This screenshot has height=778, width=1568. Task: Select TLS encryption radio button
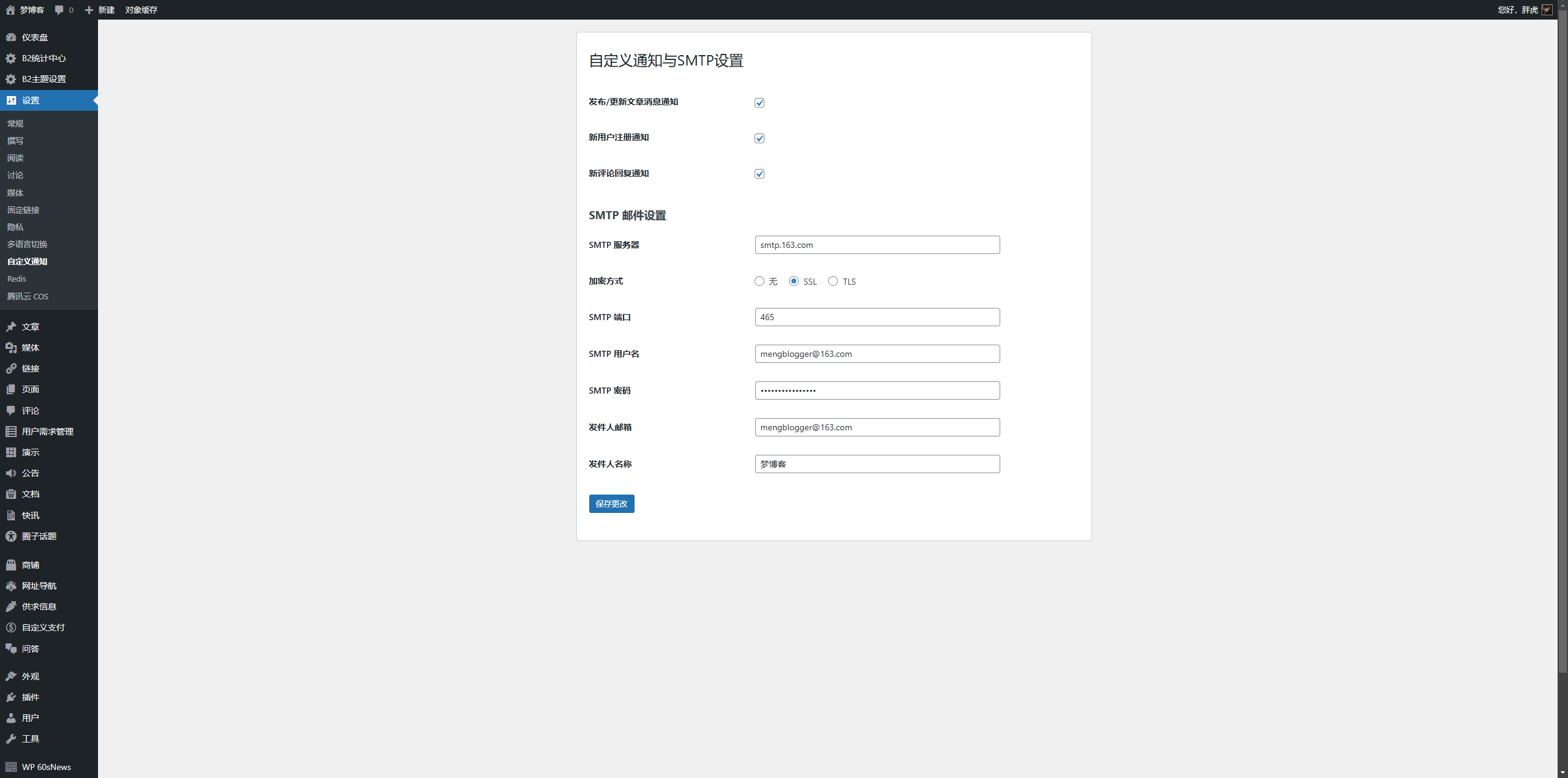coord(833,281)
